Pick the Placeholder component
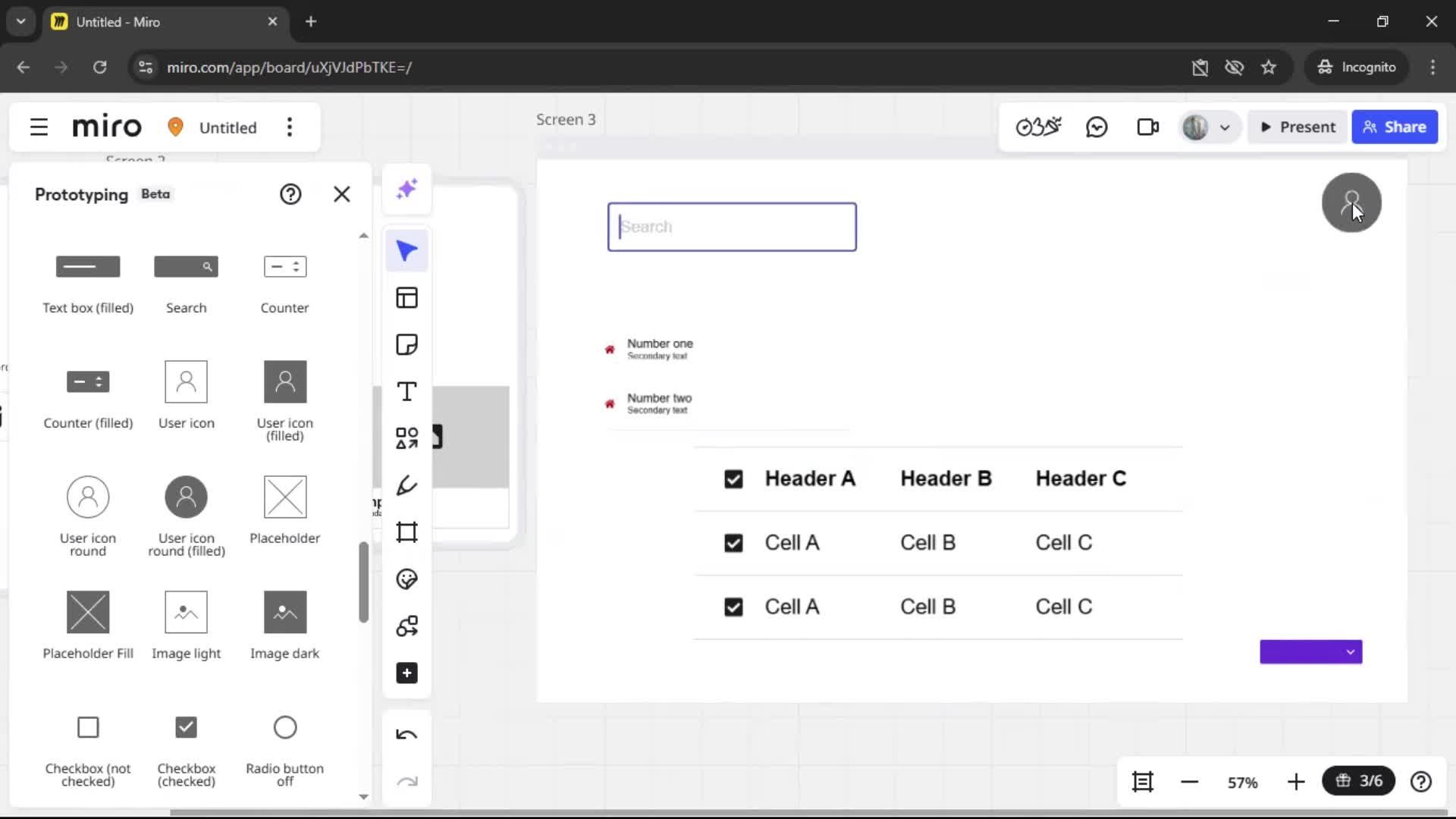The height and width of the screenshot is (819, 1456). (285, 510)
